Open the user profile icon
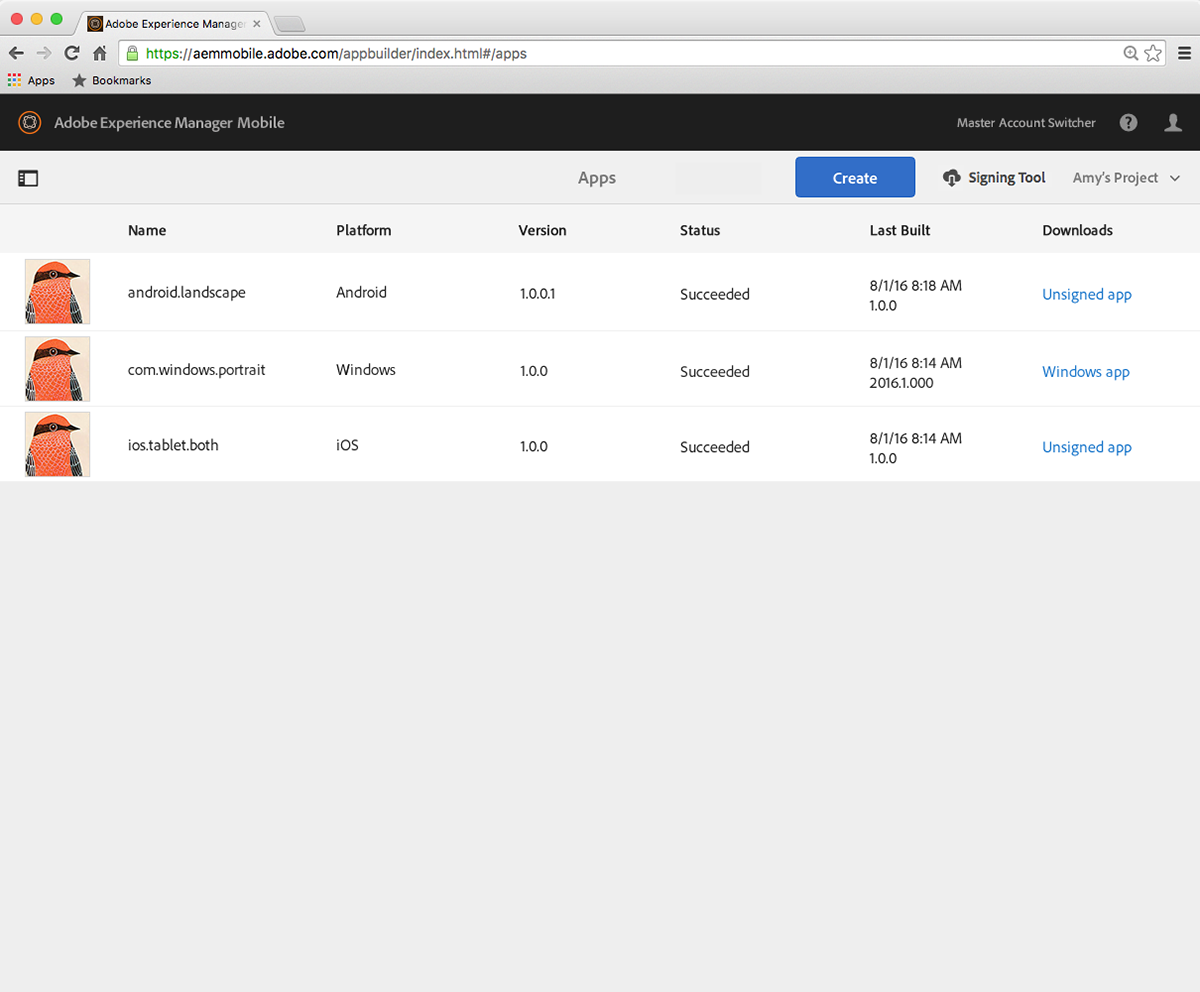Image resolution: width=1200 pixels, height=992 pixels. tap(1174, 122)
